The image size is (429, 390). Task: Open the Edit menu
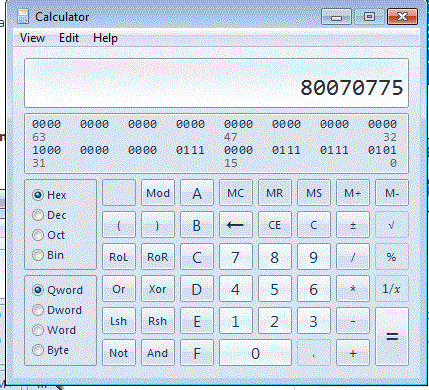[69, 38]
